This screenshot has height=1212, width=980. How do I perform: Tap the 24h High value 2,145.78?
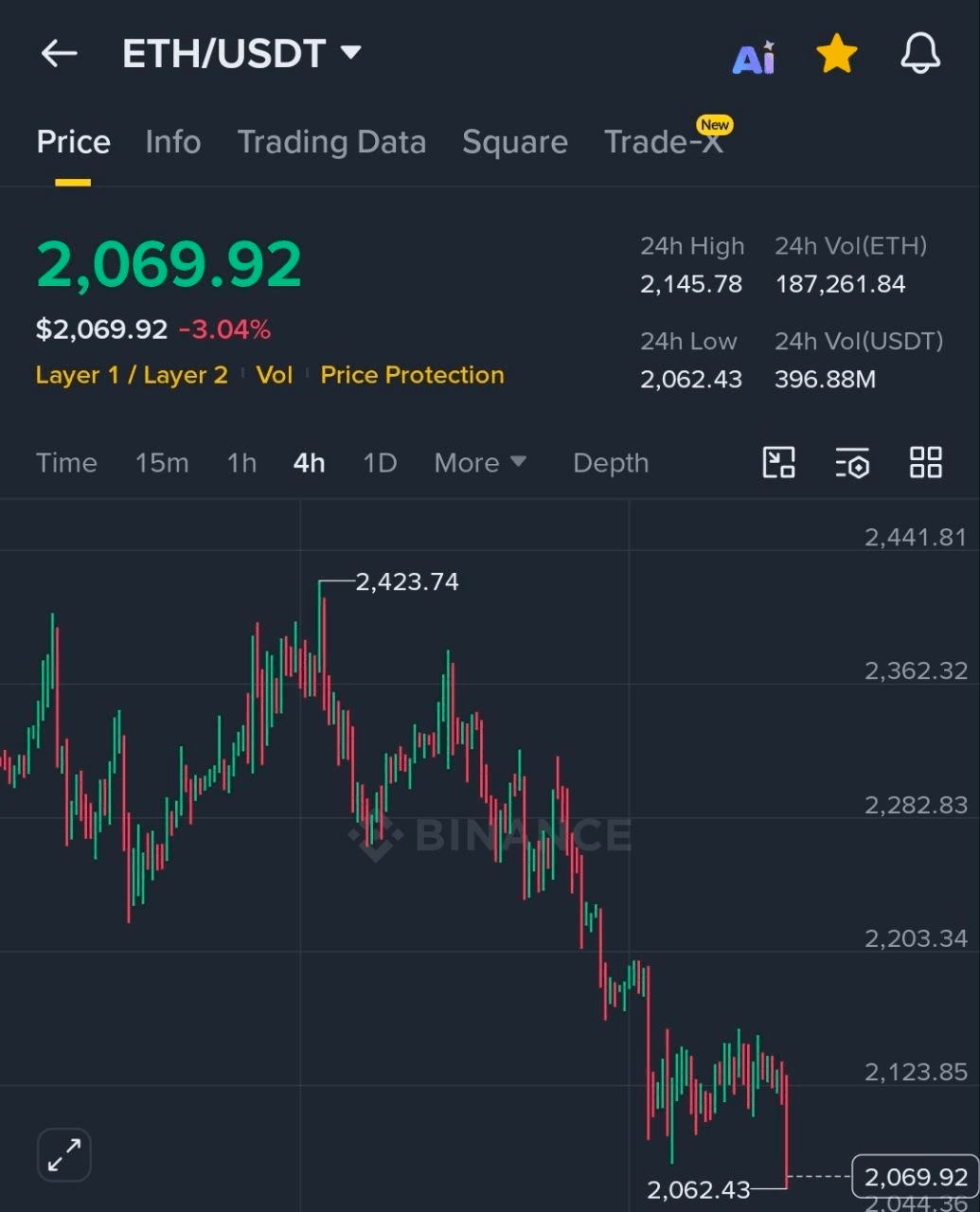point(691,284)
